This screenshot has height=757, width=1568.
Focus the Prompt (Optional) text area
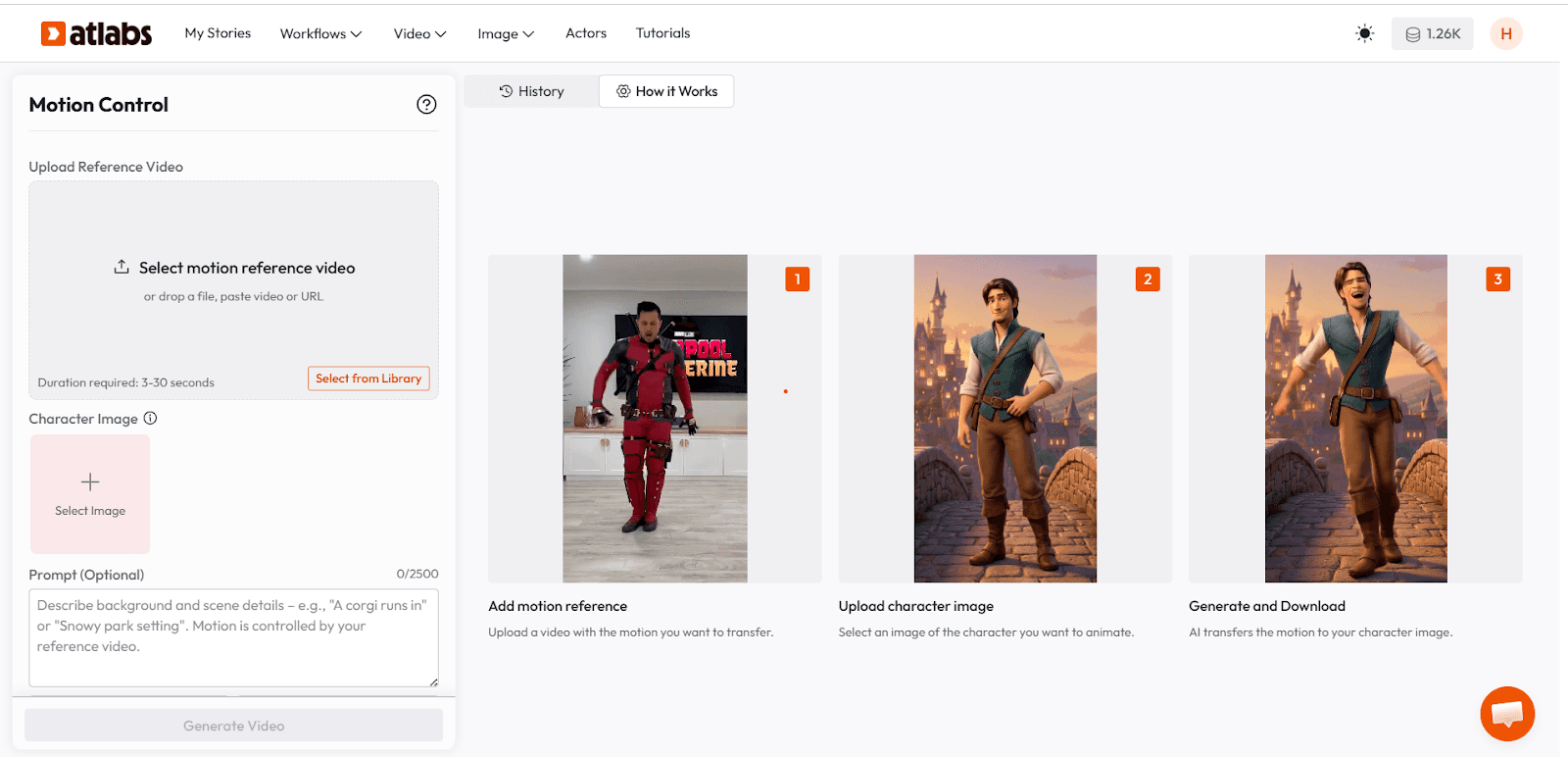[x=233, y=637]
